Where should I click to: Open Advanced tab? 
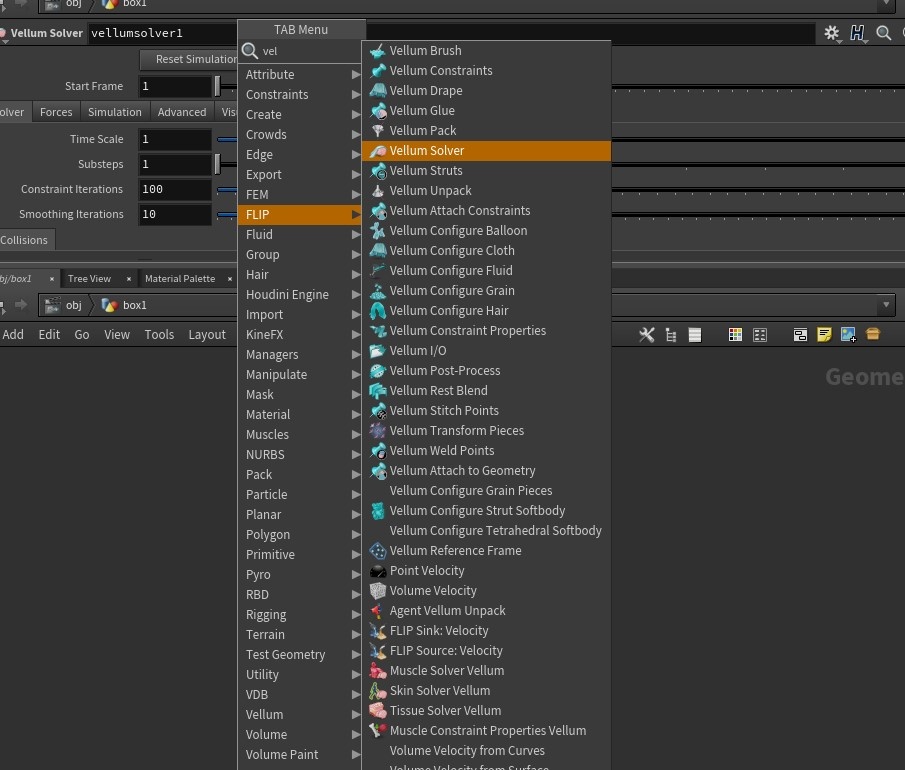point(182,112)
